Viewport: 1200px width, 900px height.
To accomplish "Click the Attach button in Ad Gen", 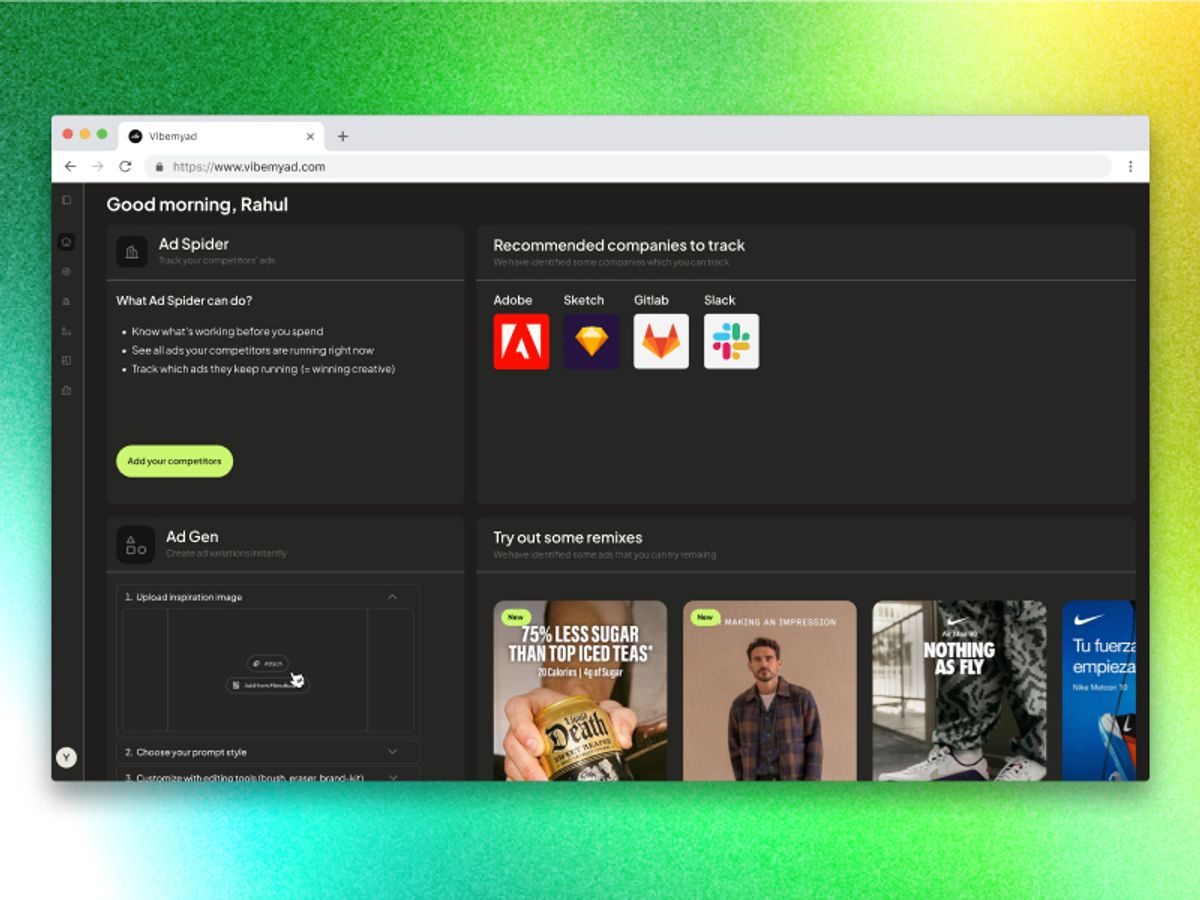I will coord(266,663).
